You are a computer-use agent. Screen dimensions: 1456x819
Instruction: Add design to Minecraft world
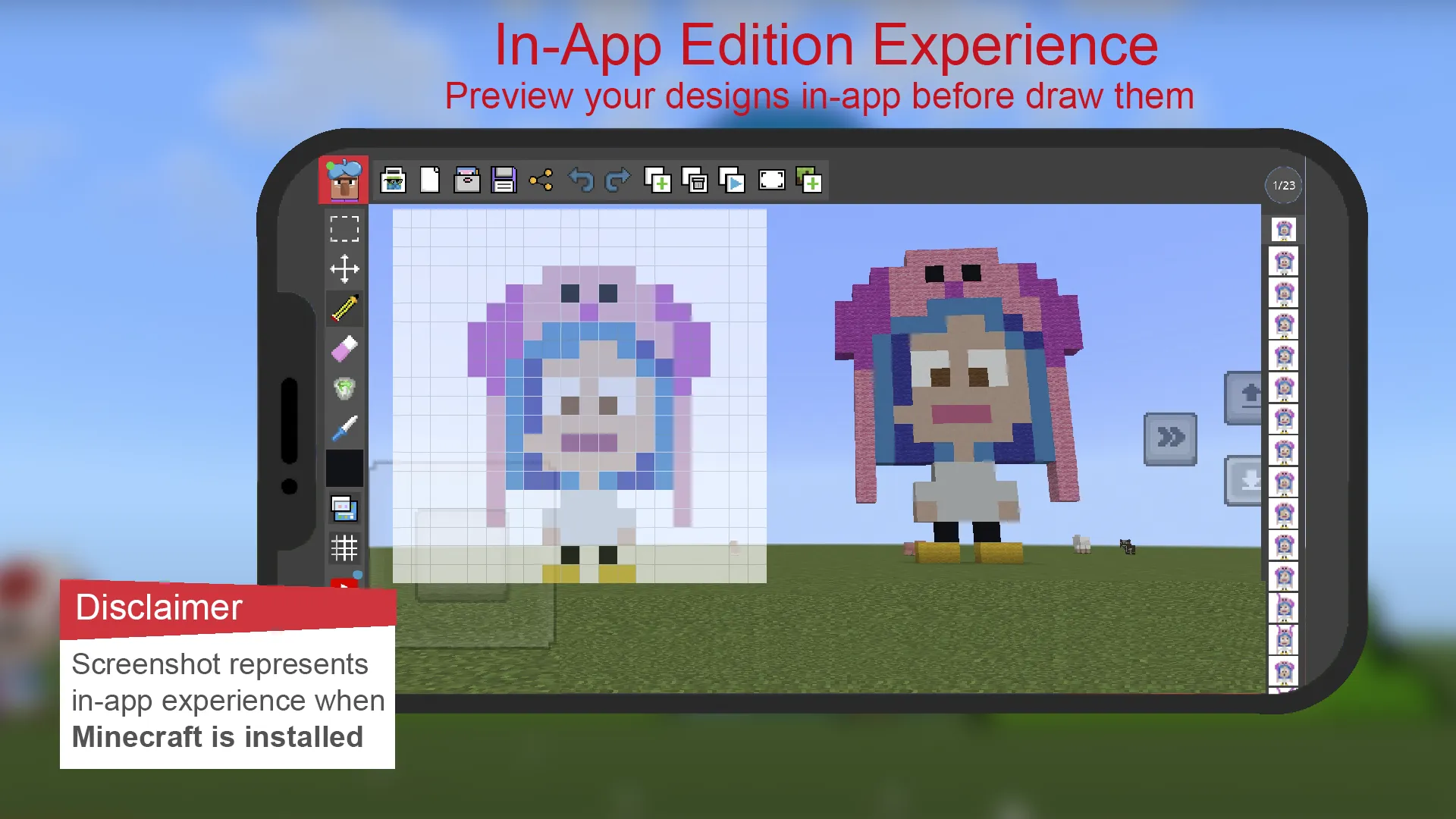point(809,180)
